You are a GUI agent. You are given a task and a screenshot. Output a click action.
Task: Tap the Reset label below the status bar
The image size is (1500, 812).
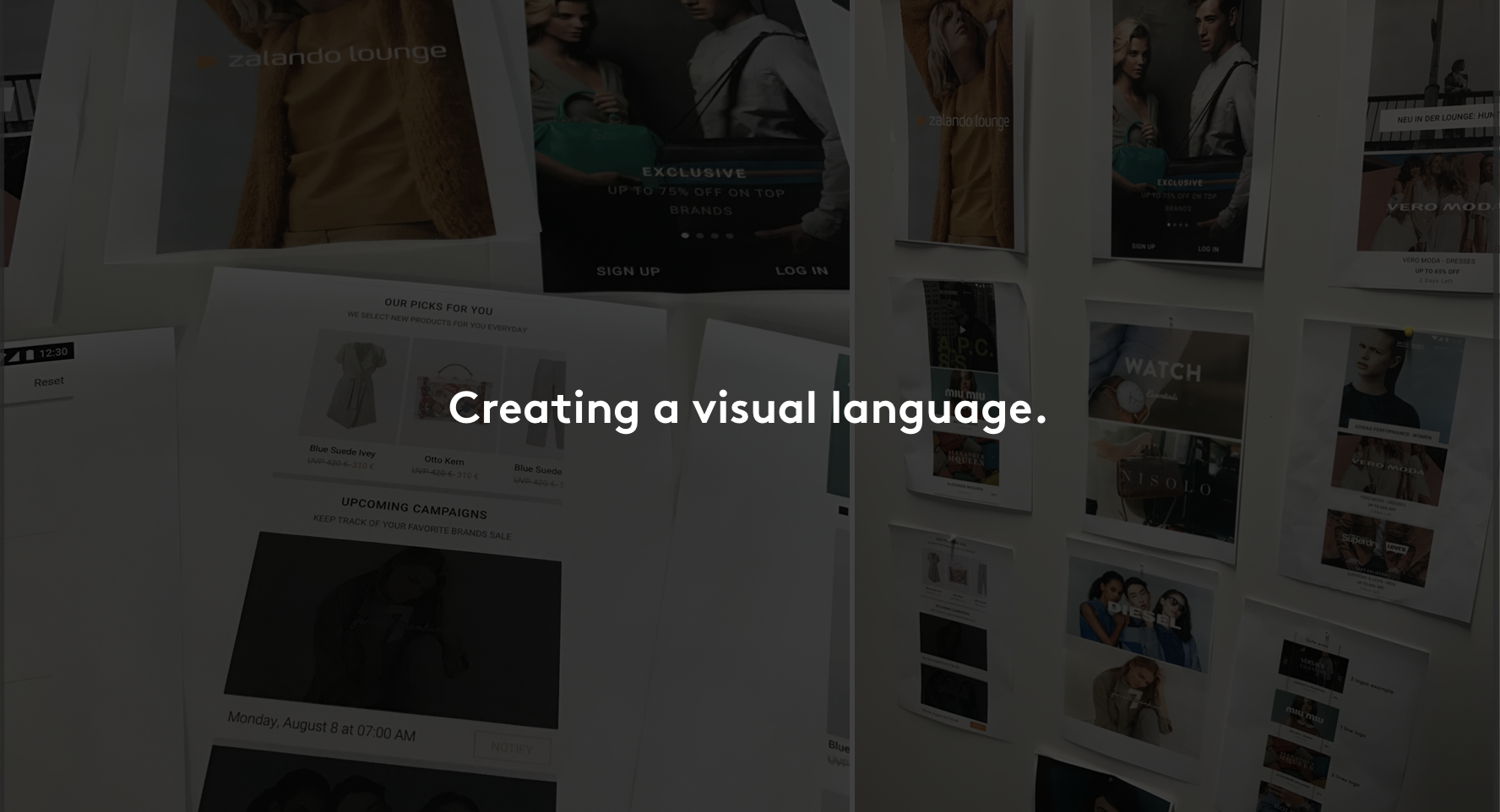[49, 382]
